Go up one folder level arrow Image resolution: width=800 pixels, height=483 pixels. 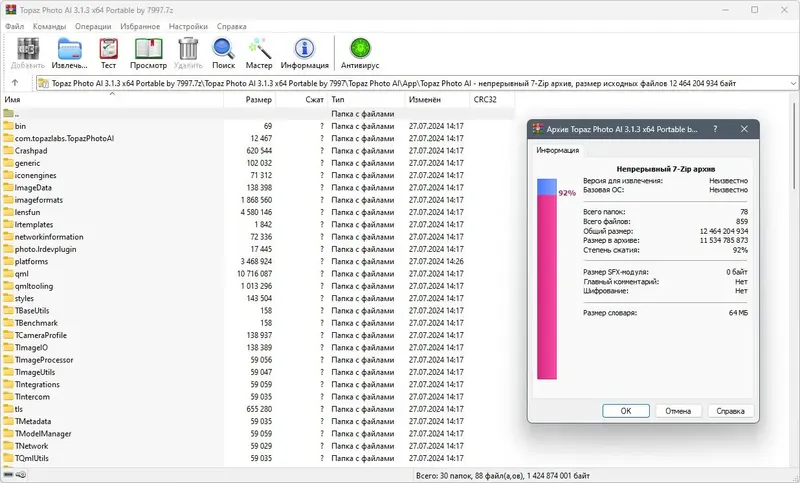tap(15, 83)
